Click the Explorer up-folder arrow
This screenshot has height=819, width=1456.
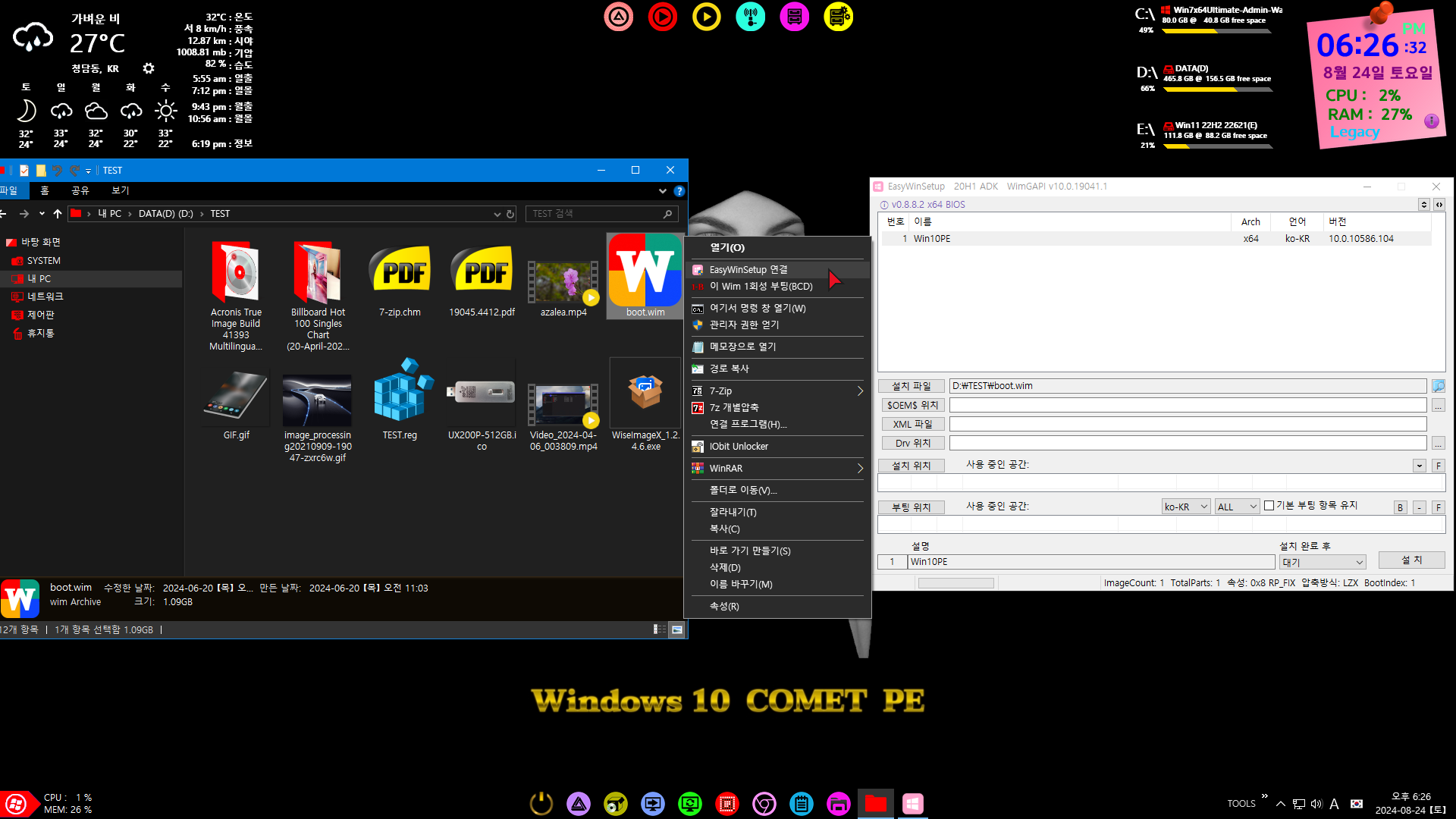point(58,214)
